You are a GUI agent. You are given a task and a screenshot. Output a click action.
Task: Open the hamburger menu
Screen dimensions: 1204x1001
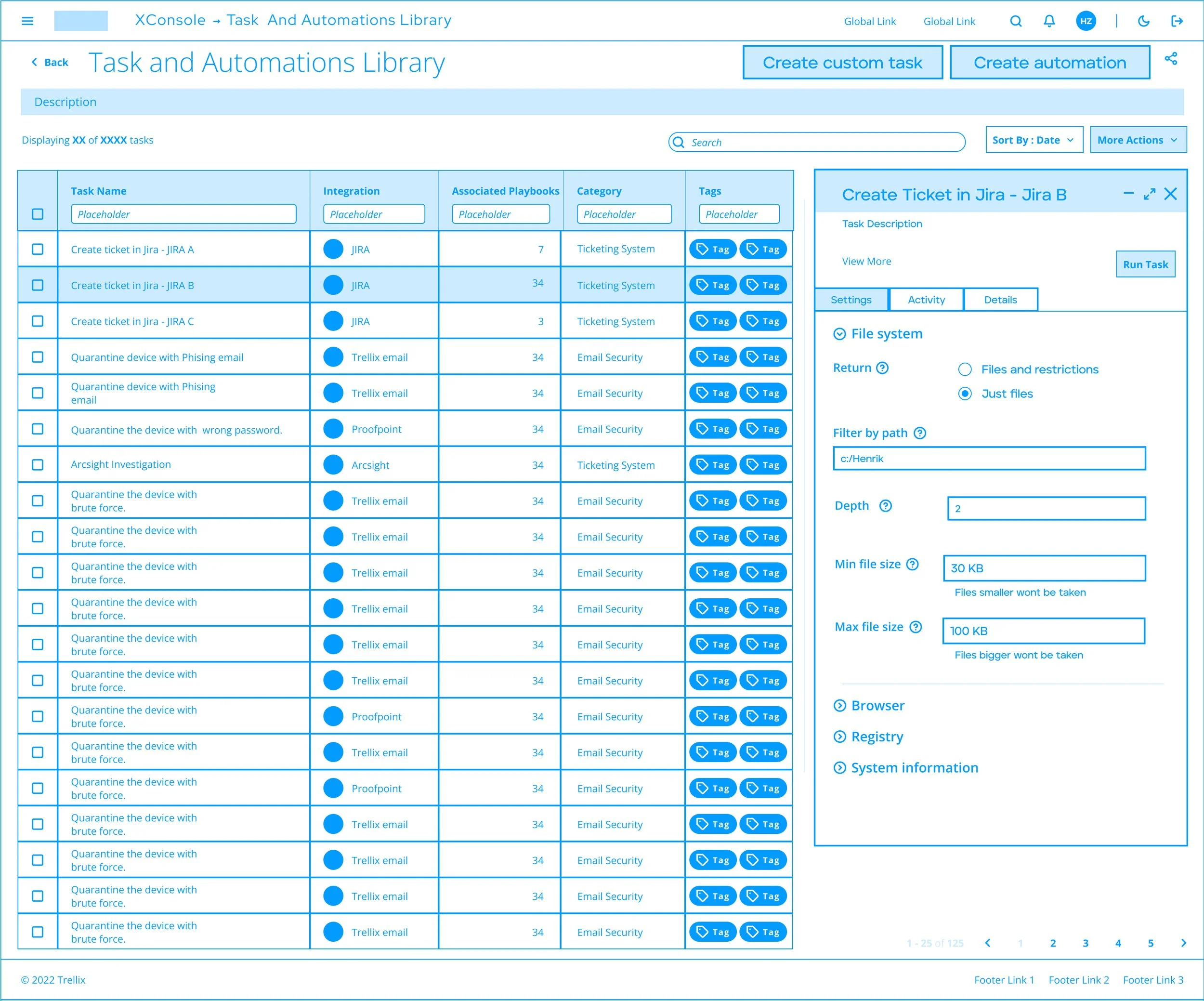(27, 21)
